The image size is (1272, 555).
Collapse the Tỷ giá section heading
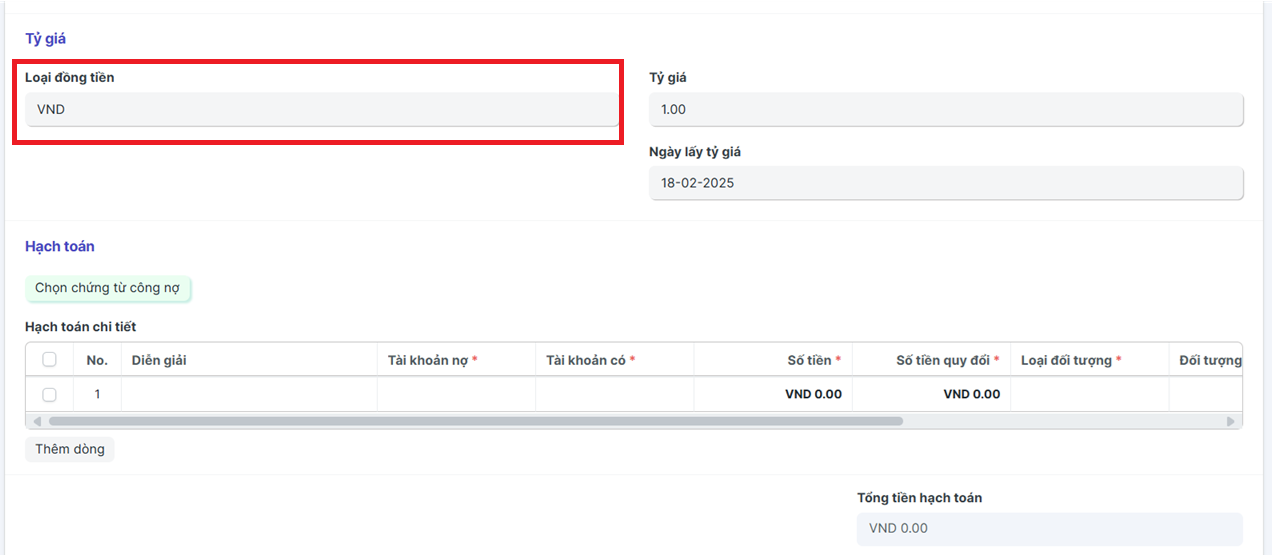46,39
